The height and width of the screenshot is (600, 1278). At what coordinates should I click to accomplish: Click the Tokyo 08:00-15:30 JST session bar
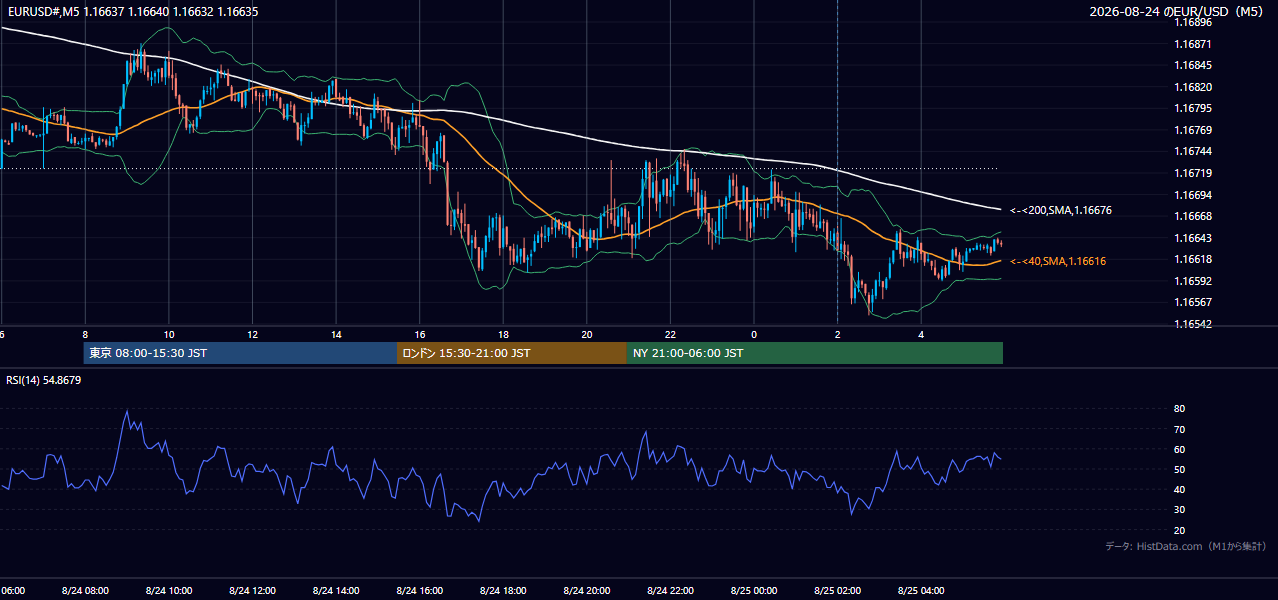click(241, 353)
